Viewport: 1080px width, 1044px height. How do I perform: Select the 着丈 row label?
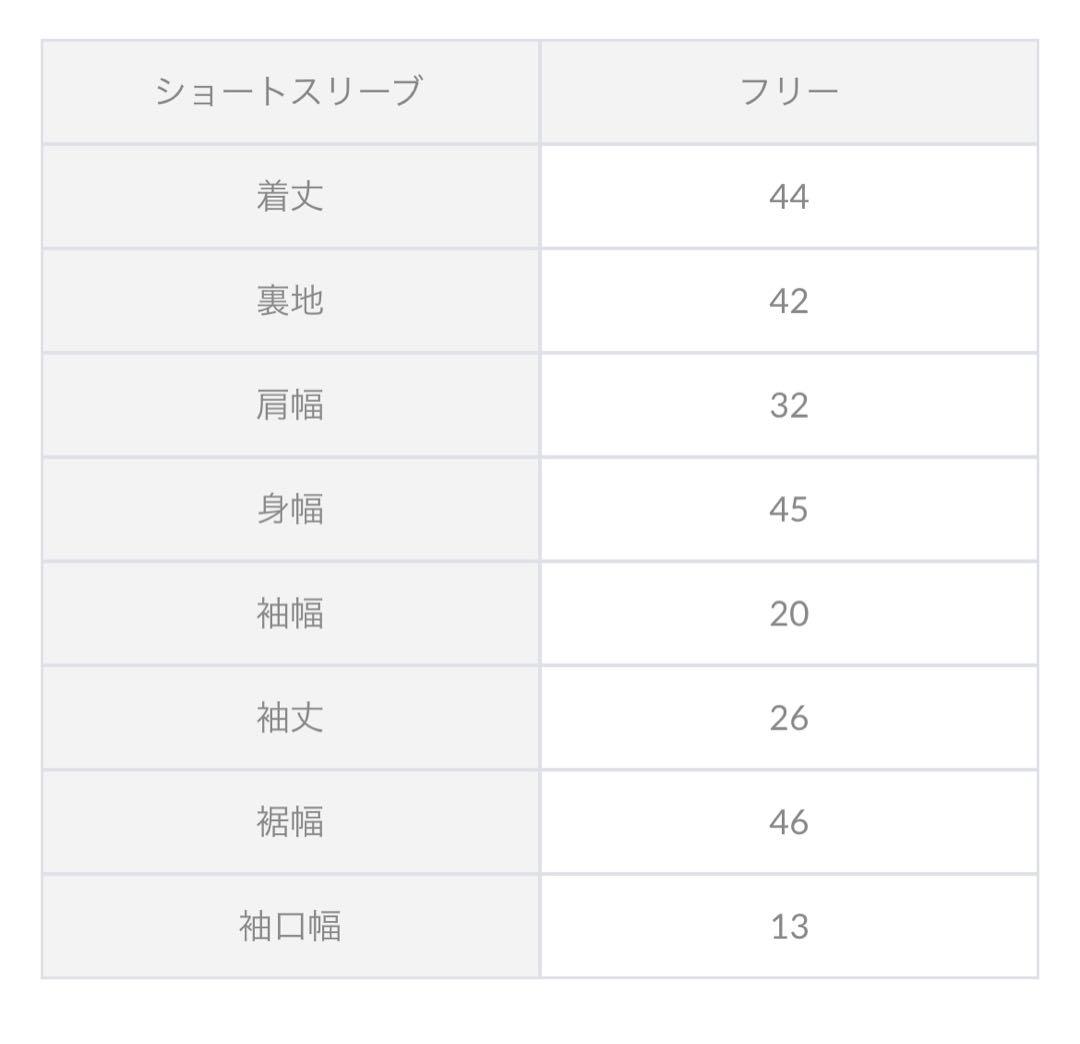(x=289, y=196)
